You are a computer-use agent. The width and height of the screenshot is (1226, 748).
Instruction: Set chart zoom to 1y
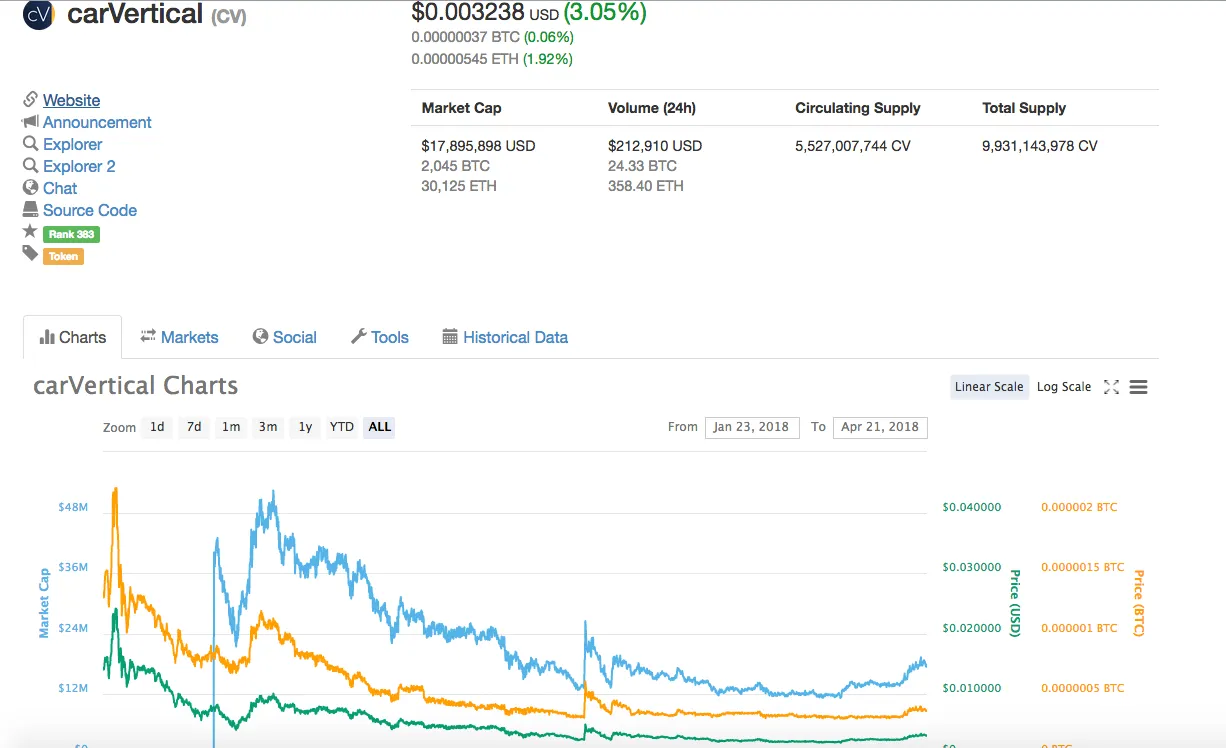coord(305,427)
